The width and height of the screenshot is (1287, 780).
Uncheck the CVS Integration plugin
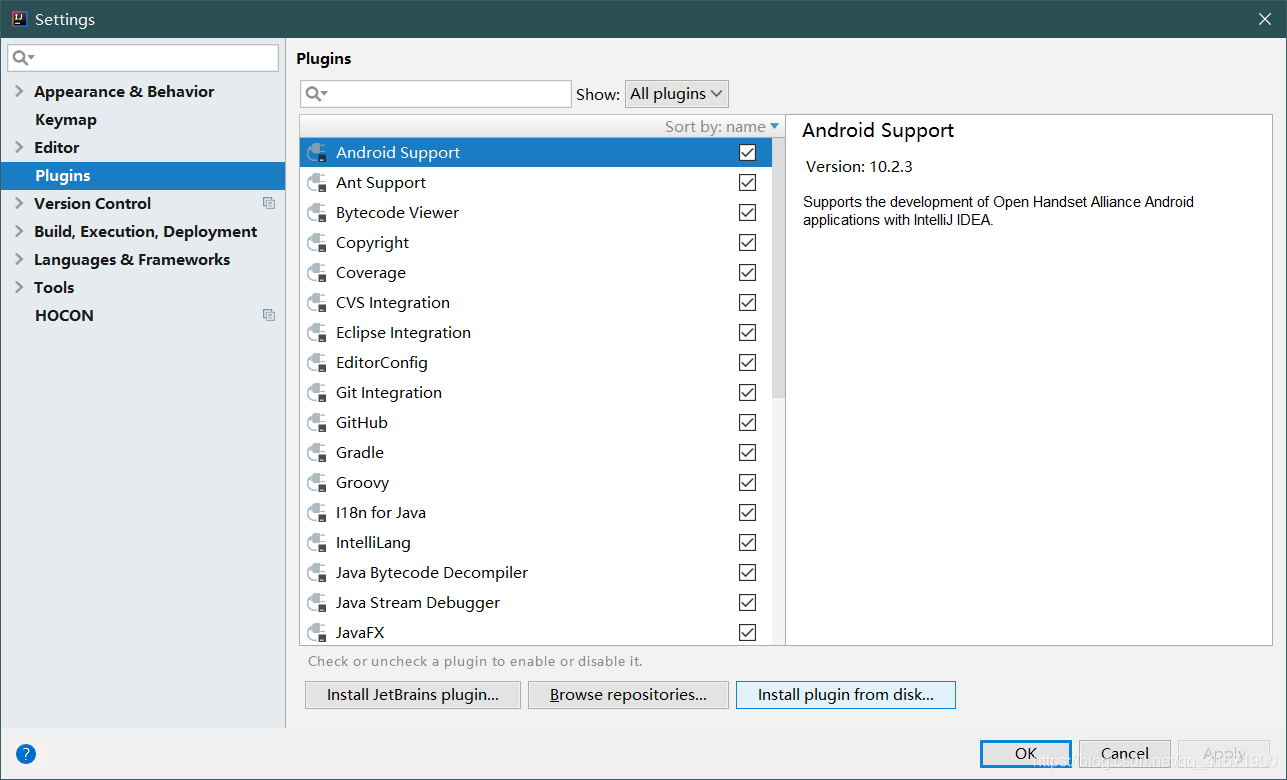[747, 303]
